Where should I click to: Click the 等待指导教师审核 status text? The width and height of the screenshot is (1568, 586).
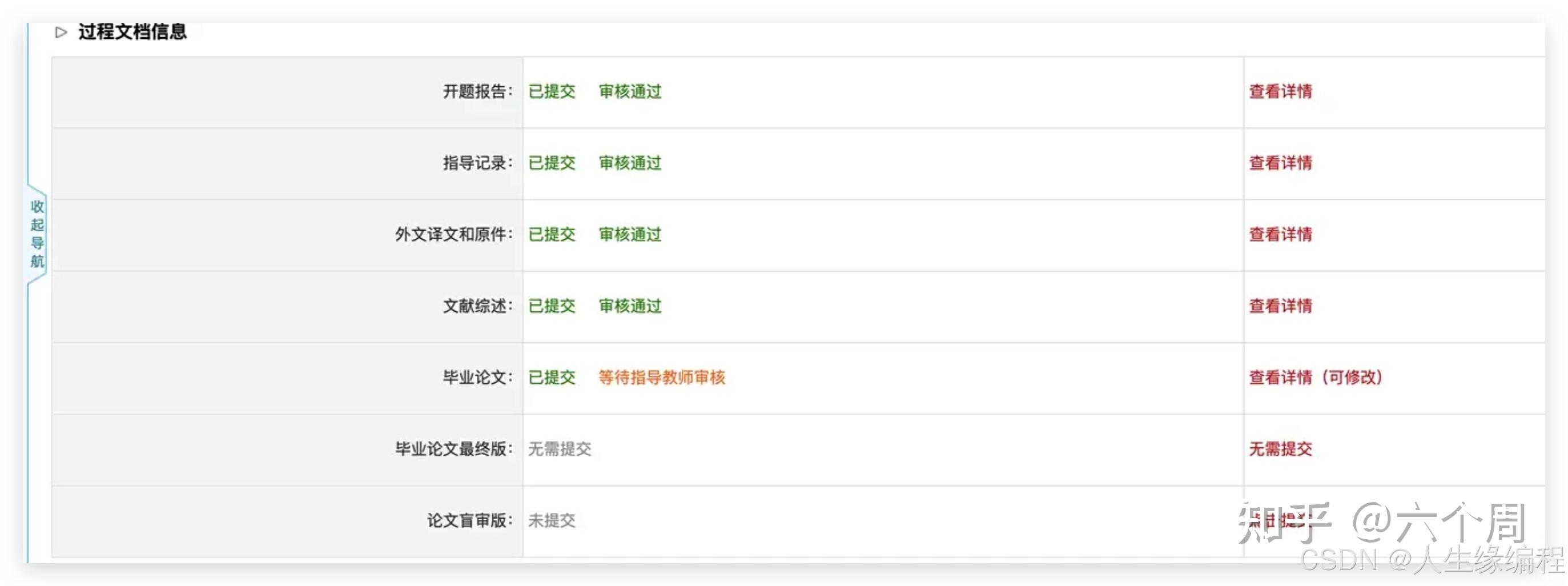(x=662, y=377)
